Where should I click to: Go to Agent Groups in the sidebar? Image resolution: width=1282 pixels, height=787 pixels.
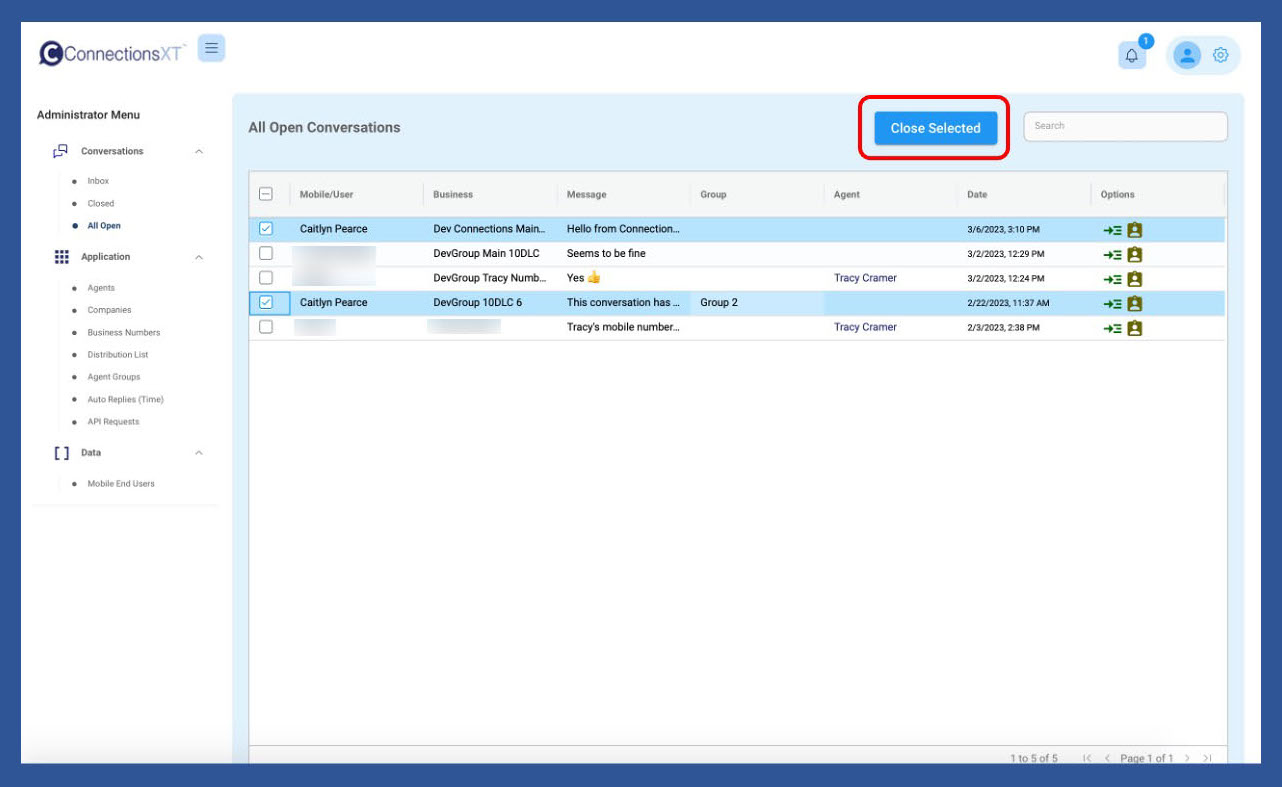click(114, 377)
